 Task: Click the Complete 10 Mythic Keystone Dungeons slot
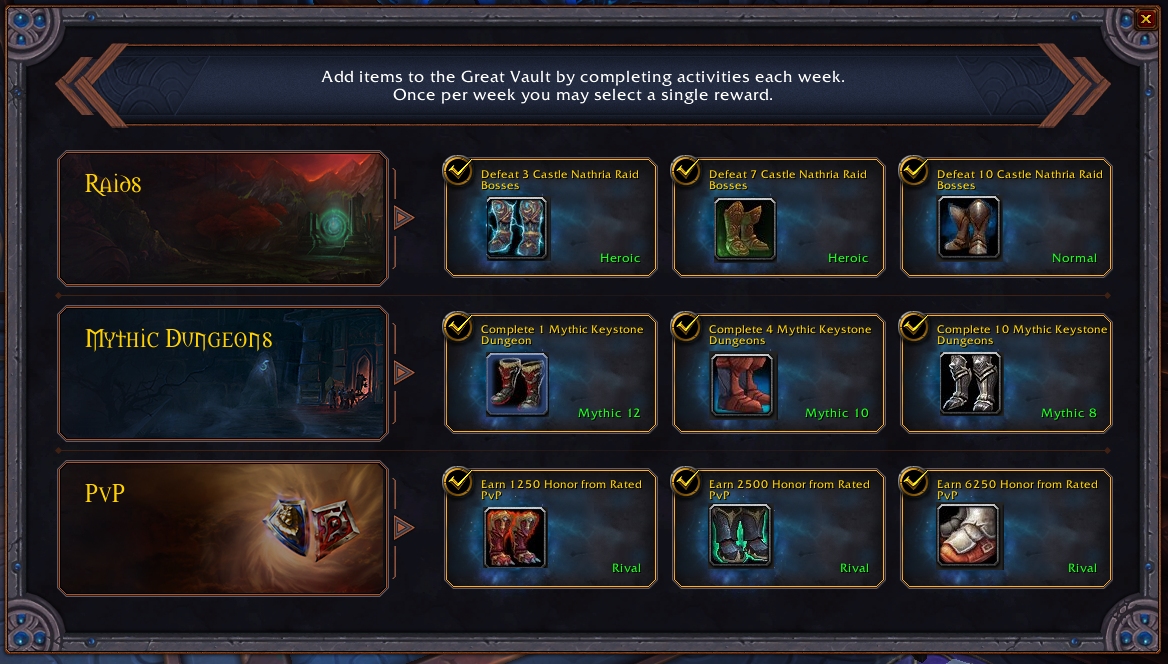coord(1006,373)
